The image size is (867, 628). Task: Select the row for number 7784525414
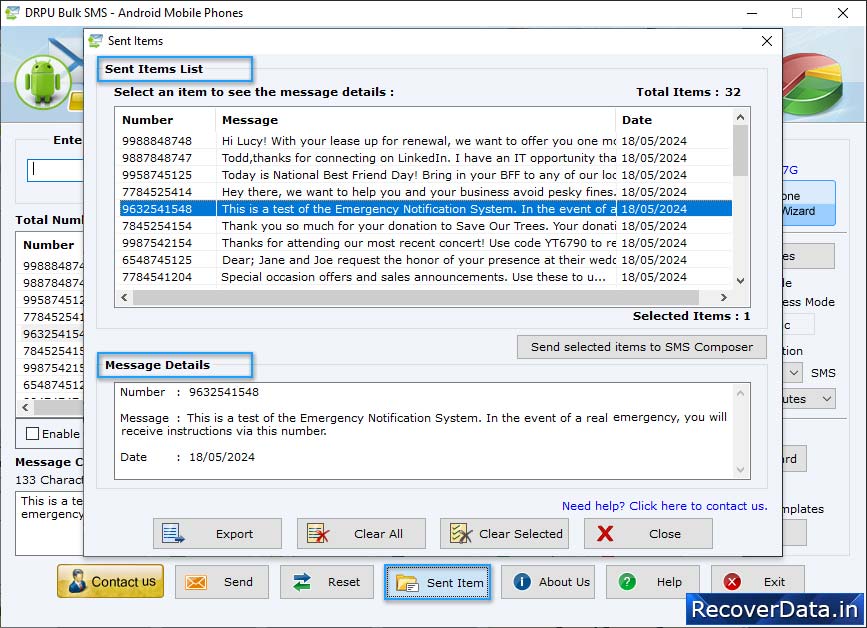(x=426, y=192)
